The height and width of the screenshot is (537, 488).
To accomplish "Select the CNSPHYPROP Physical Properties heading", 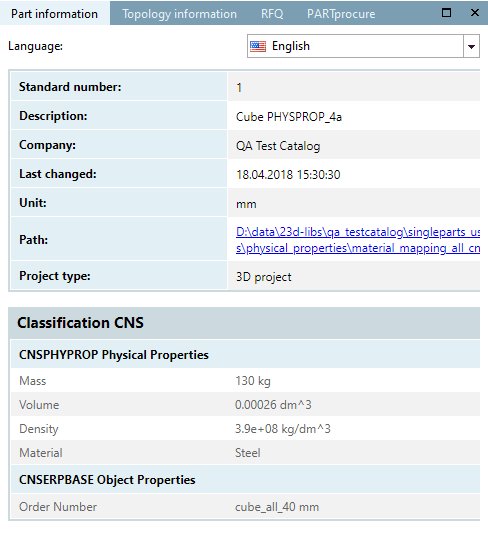I will [114, 355].
